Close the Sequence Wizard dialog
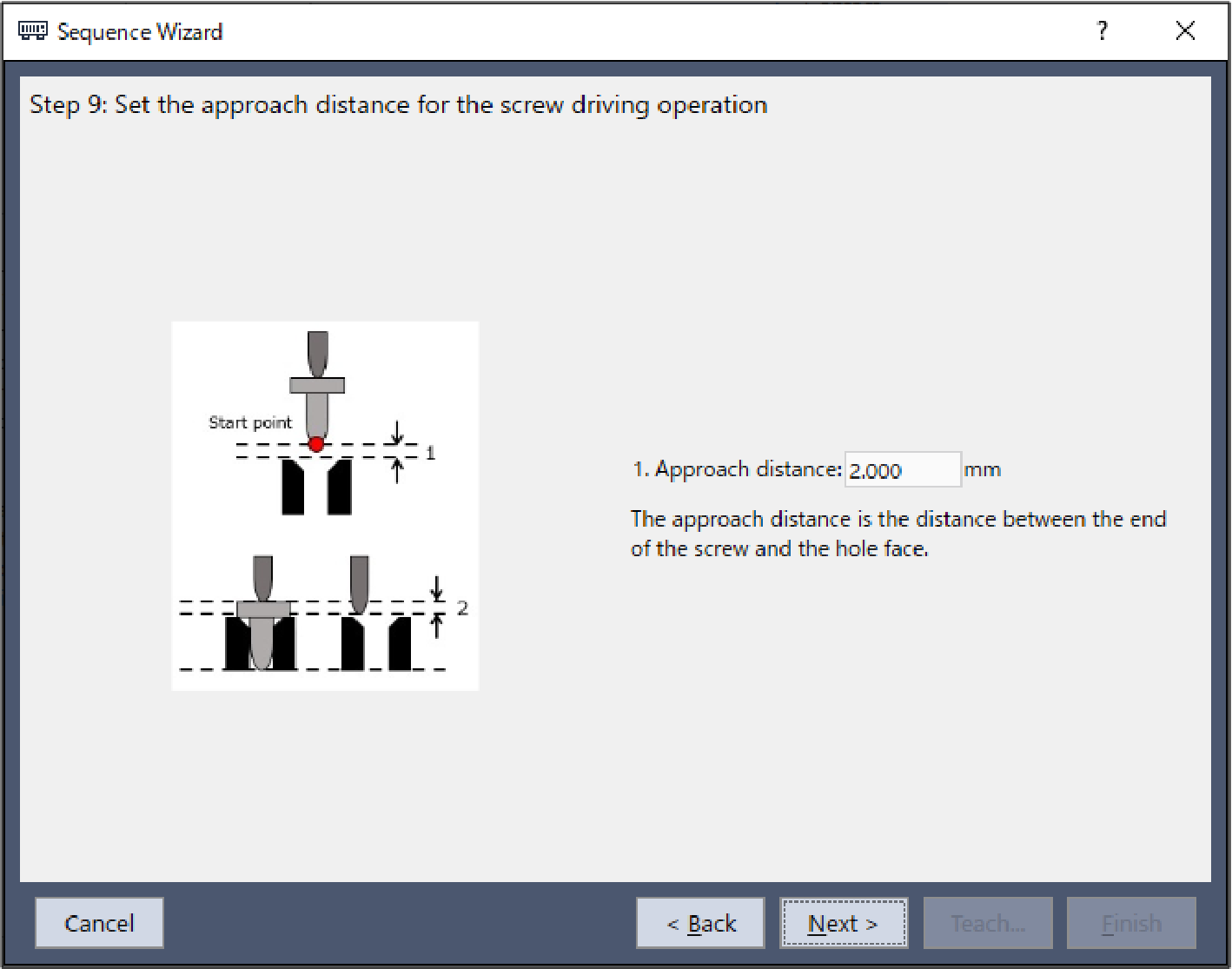The height and width of the screenshot is (969, 1232). coord(1184,31)
